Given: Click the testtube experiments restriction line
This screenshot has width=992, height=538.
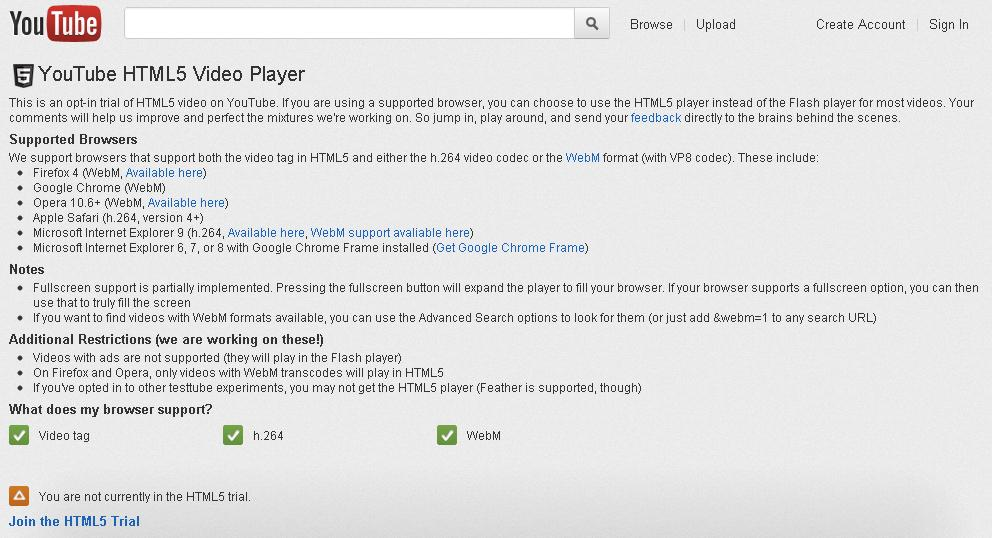Looking at the screenshot, I should point(337,387).
